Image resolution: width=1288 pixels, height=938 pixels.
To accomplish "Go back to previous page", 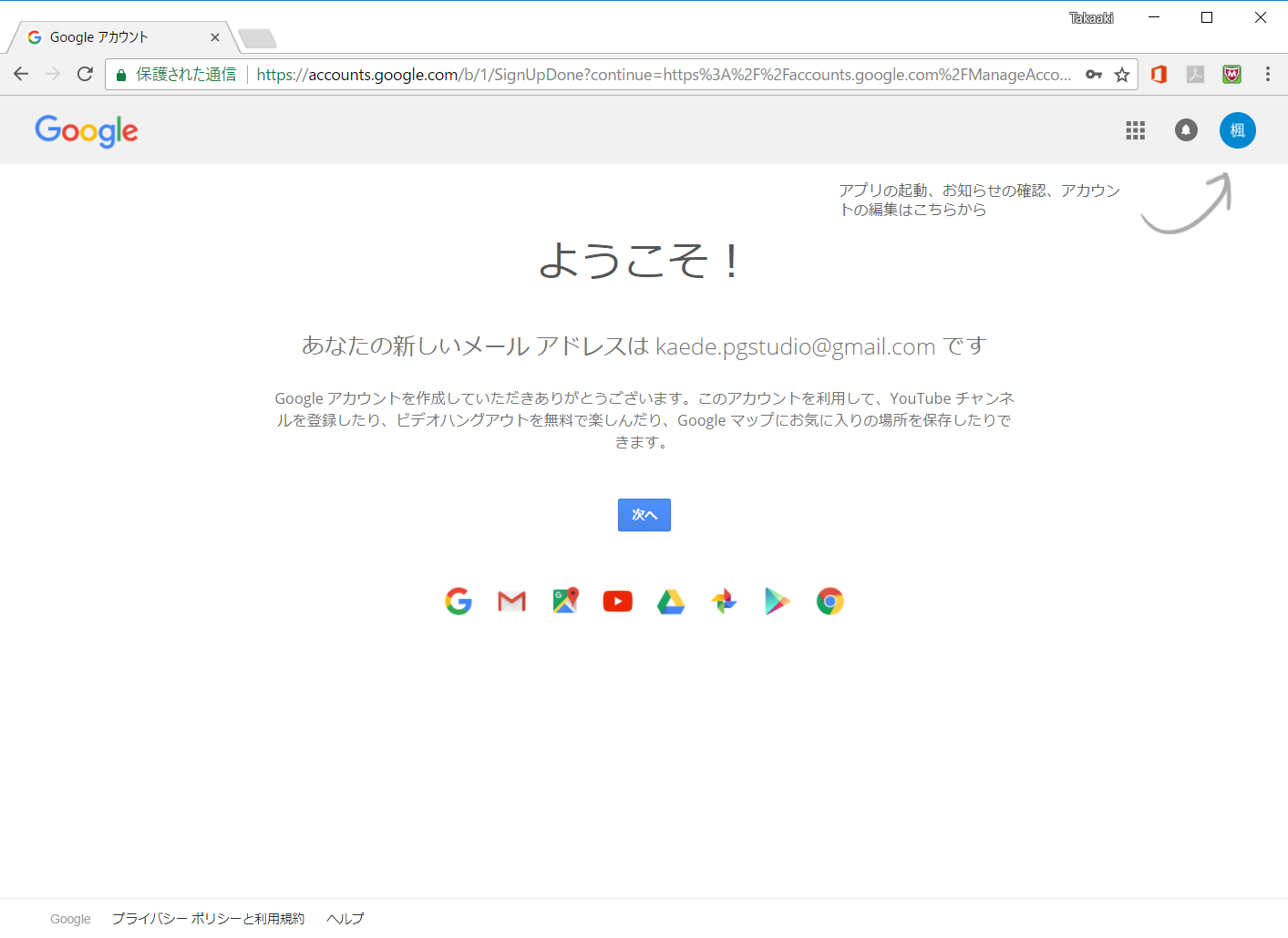I will 21,74.
